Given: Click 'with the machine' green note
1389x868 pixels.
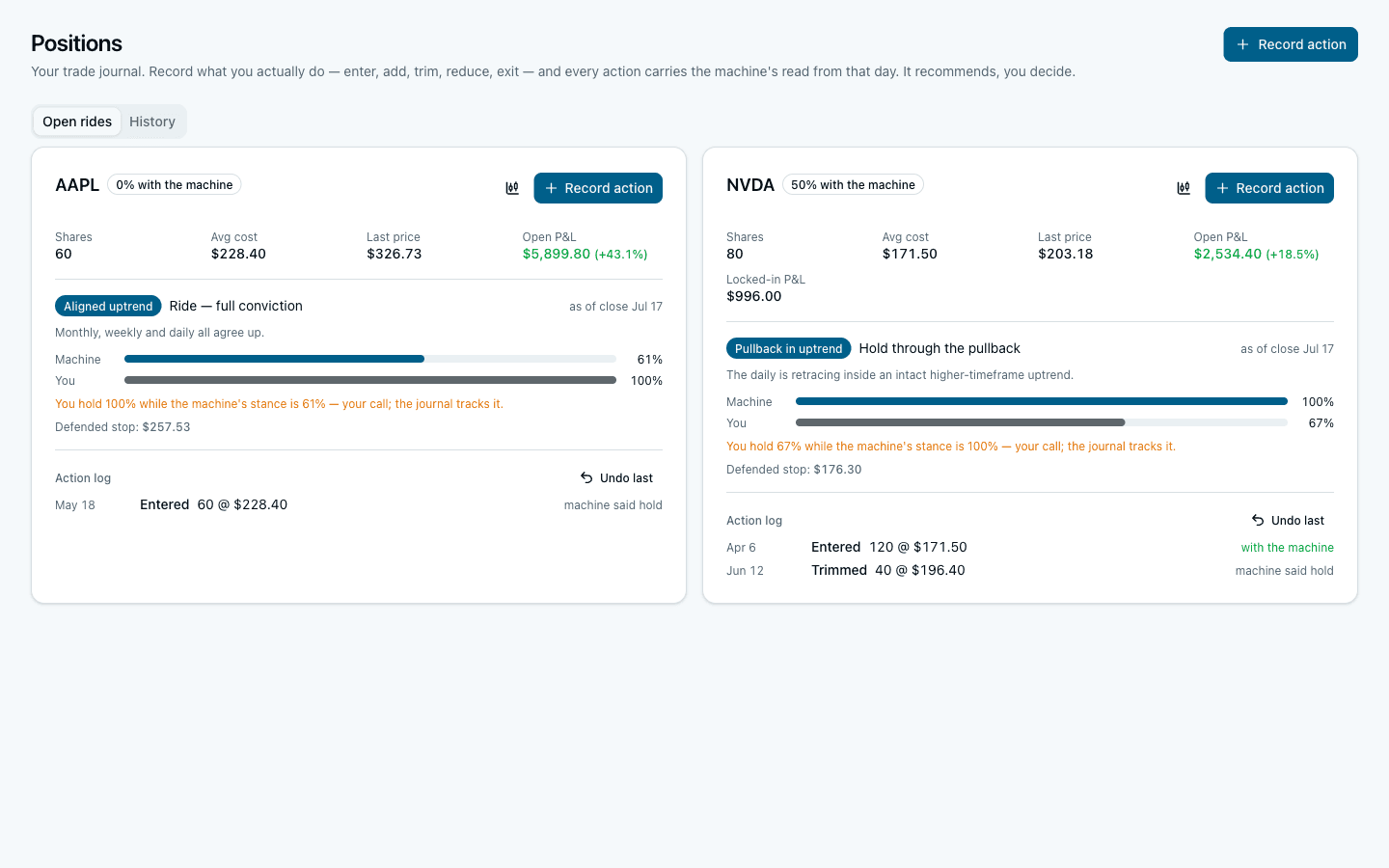Looking at the screenshot, I should pyautogui.click(x=1287, y=548).
